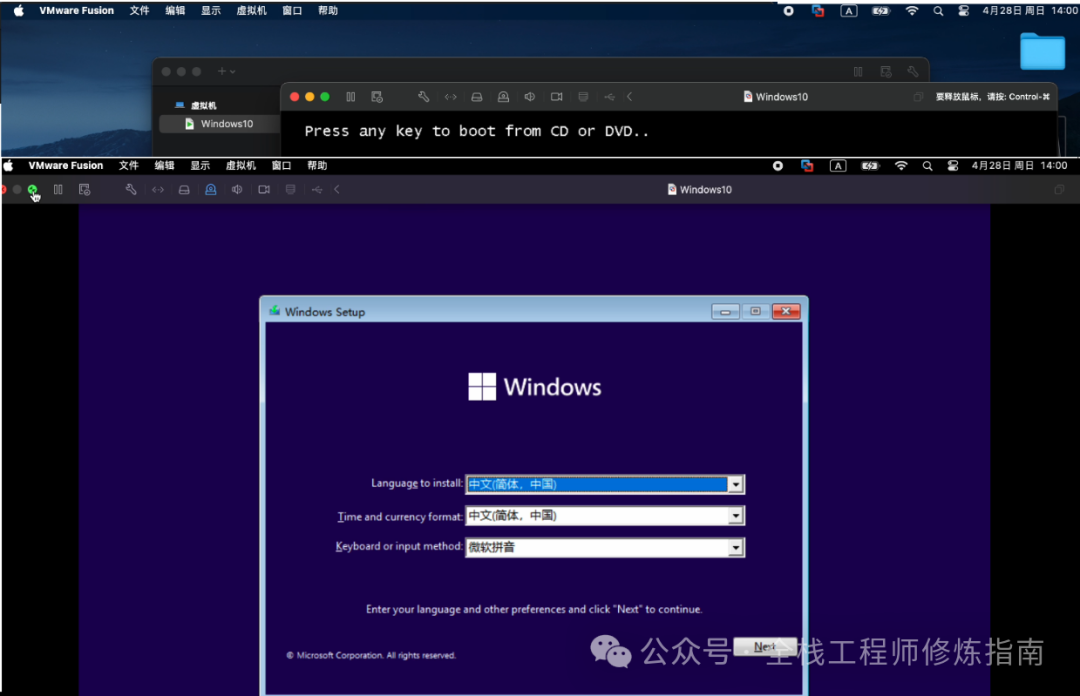1080x696 pixels.
Task: Open wrench settings in the Windows Setup VM toolbar
Action: [x=131, y=190]
